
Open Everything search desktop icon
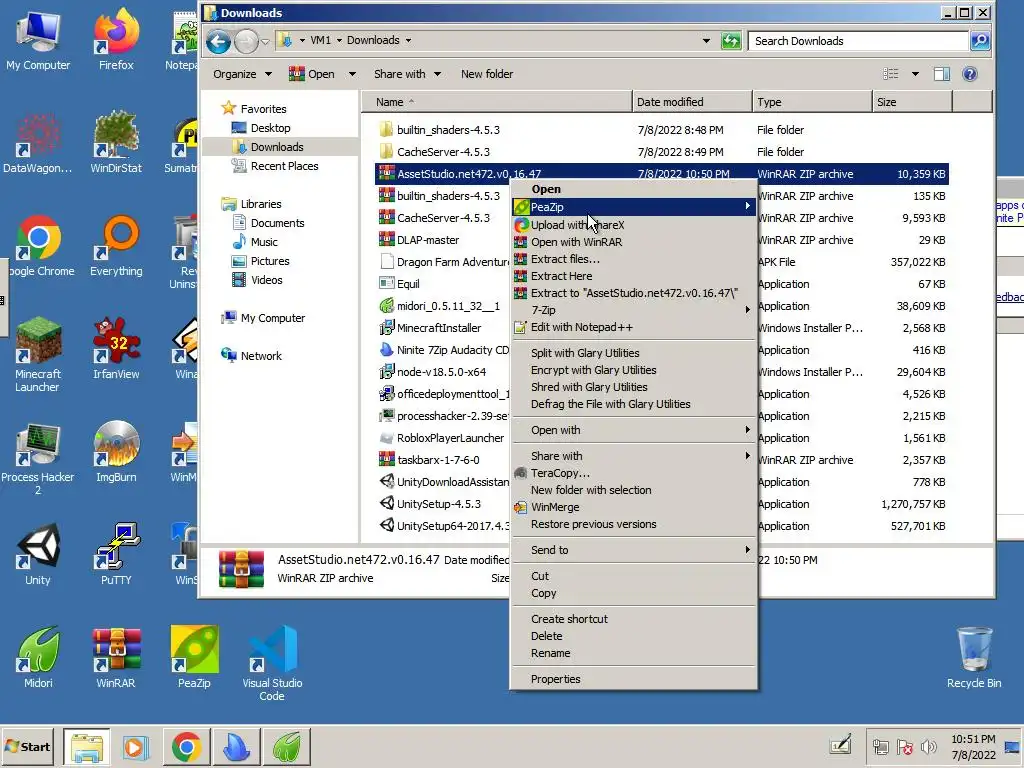(x=116, y=245)
